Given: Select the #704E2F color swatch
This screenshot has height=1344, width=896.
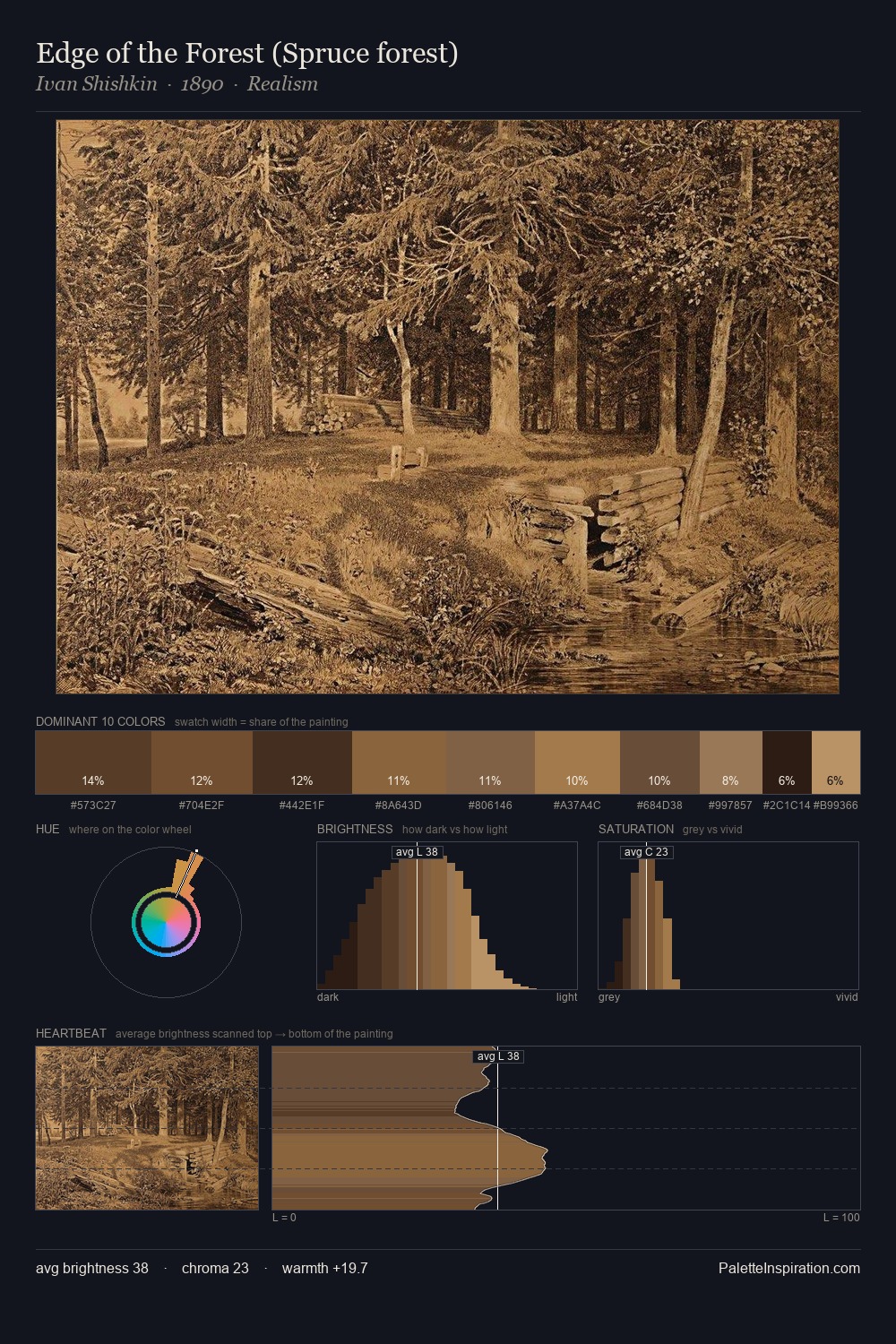Looking at the screenshot, I should (202, 762).
